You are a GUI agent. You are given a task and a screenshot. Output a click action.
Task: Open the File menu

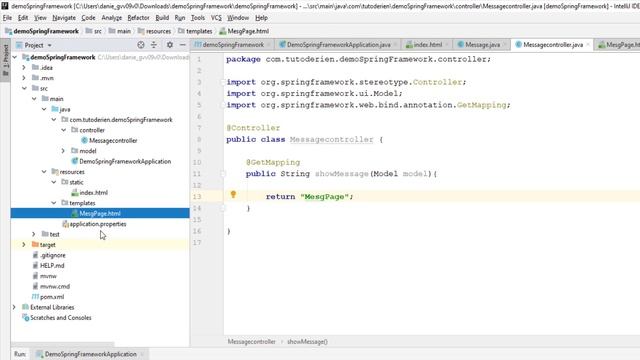(7, 18)
